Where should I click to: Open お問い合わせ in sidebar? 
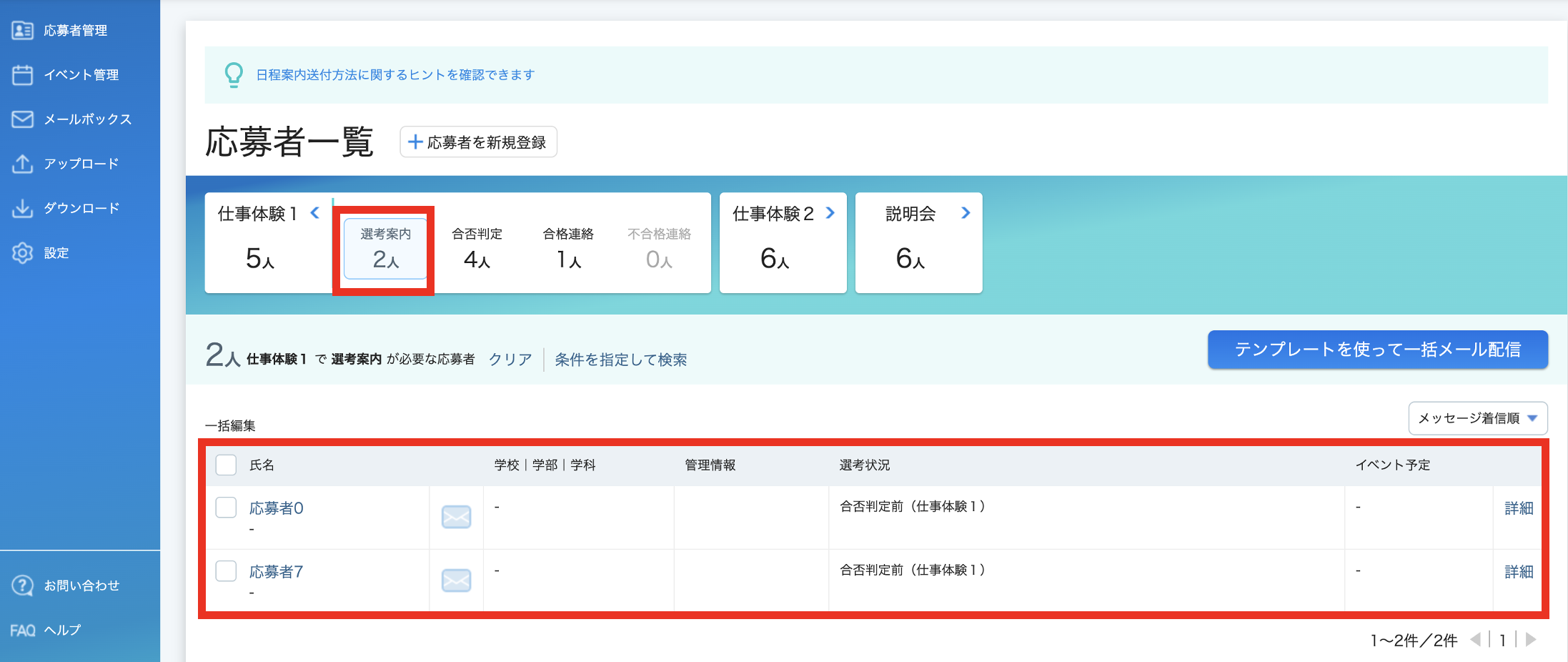coord(81,586)
